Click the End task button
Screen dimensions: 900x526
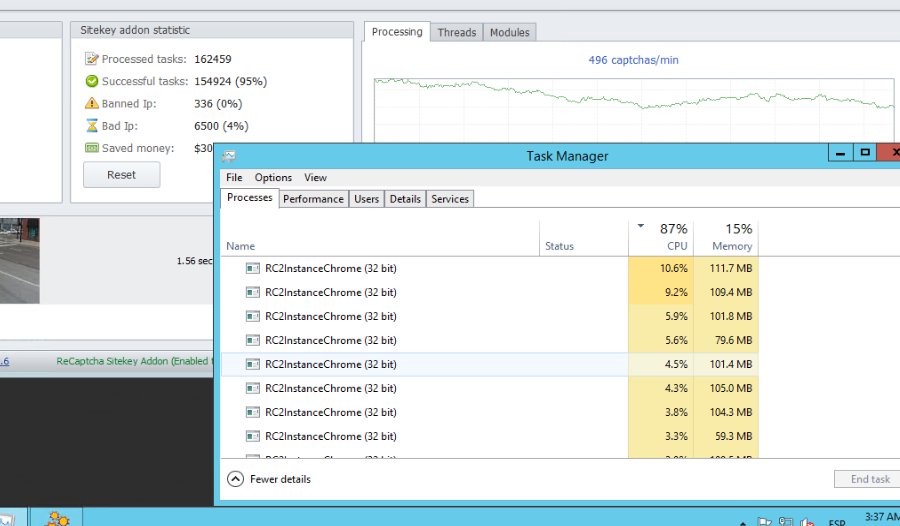click(x=869, y=479)
